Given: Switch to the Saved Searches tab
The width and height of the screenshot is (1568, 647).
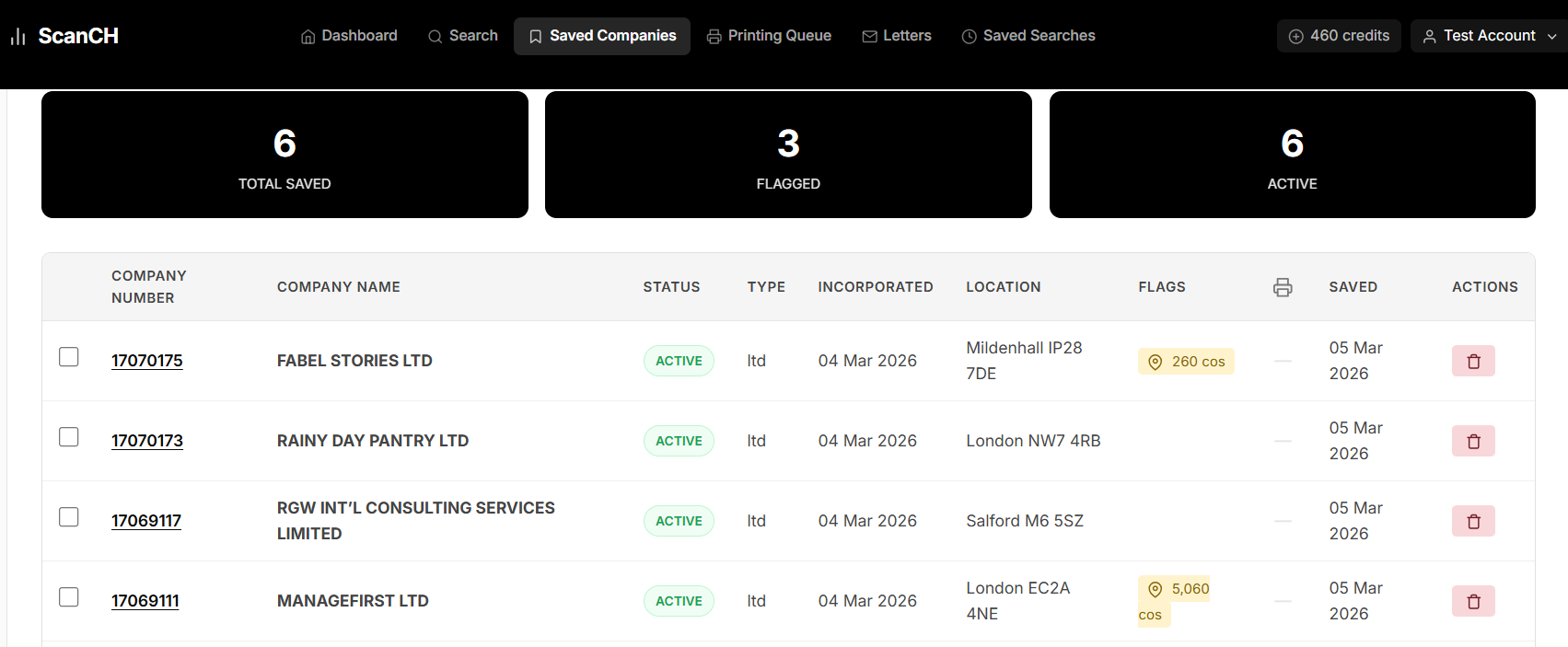Looking at the screenshot, I should pyautogui.click(x=1028, y=36).
